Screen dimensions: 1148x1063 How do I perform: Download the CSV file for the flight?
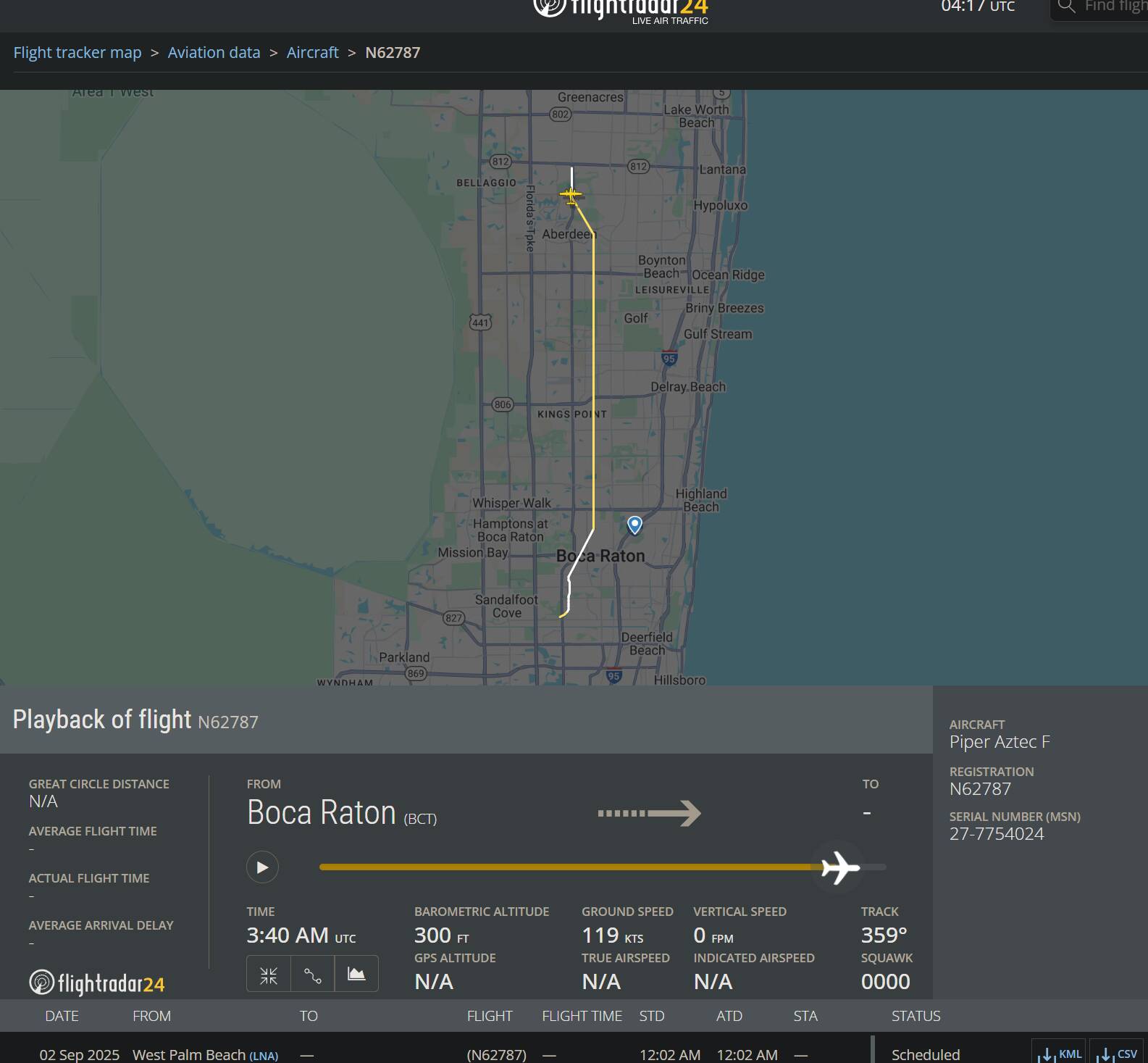pos(1116,1054)
